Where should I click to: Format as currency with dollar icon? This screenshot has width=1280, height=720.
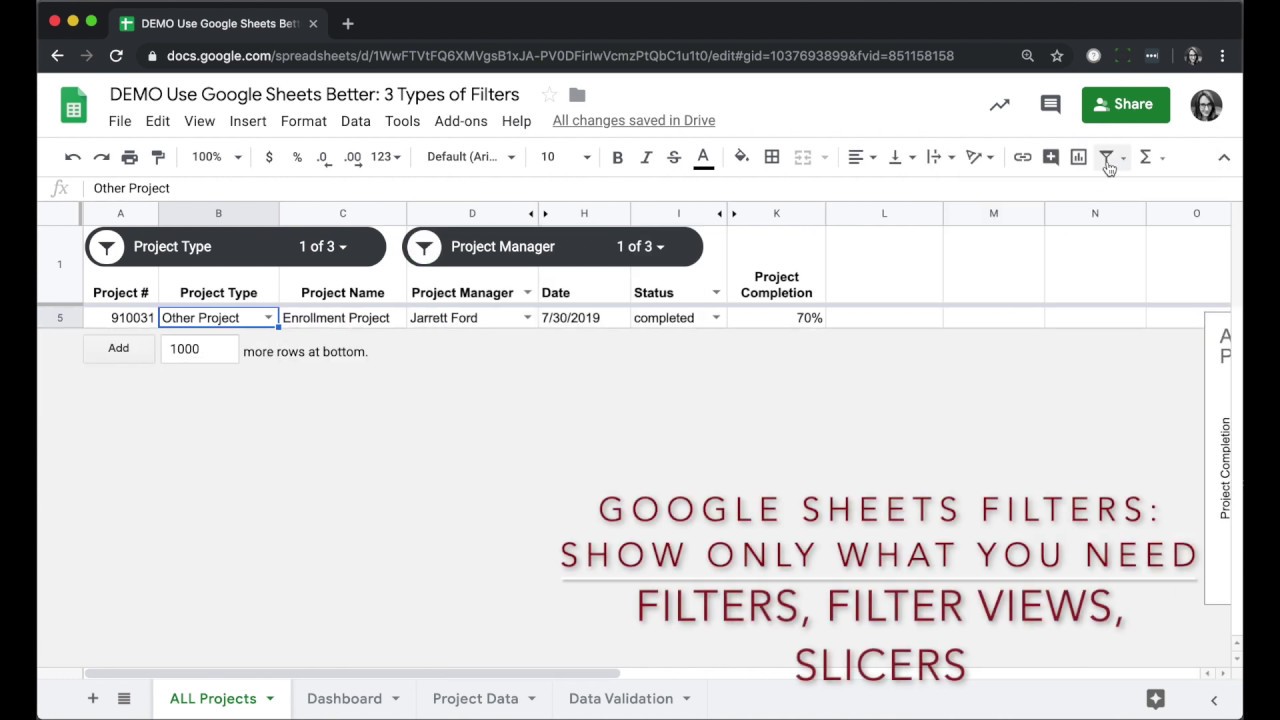(269, 157)
